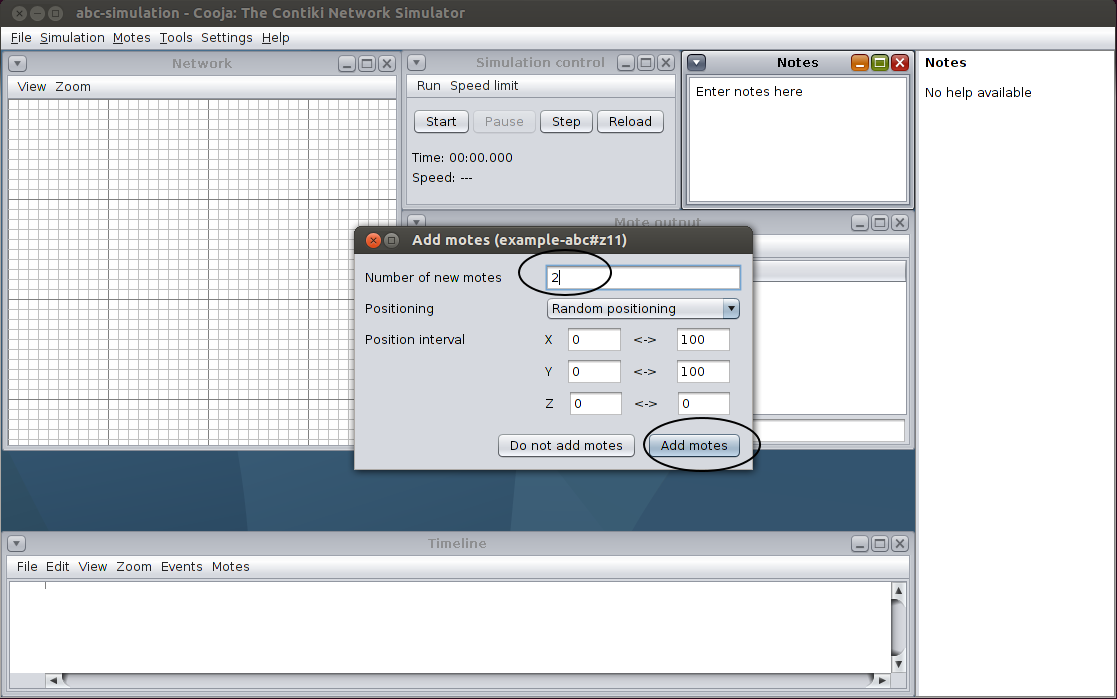
Task: Open Timeline Zoom menu
Action: 134,566
